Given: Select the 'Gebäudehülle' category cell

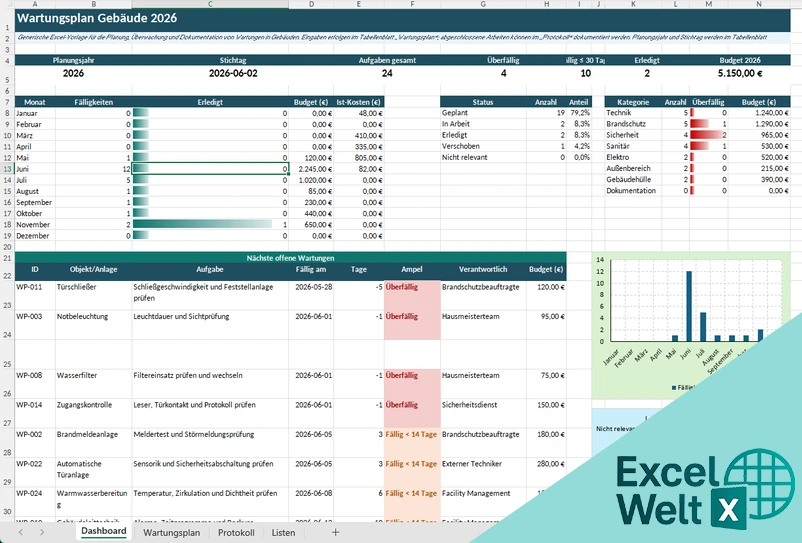Looking at the screenshot, I should pos(633,179).
